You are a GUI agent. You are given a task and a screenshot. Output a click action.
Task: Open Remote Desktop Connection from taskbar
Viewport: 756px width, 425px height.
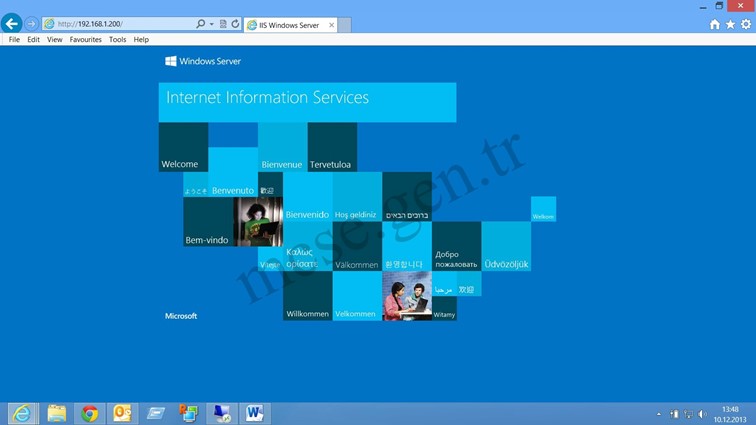coord(222,413)
